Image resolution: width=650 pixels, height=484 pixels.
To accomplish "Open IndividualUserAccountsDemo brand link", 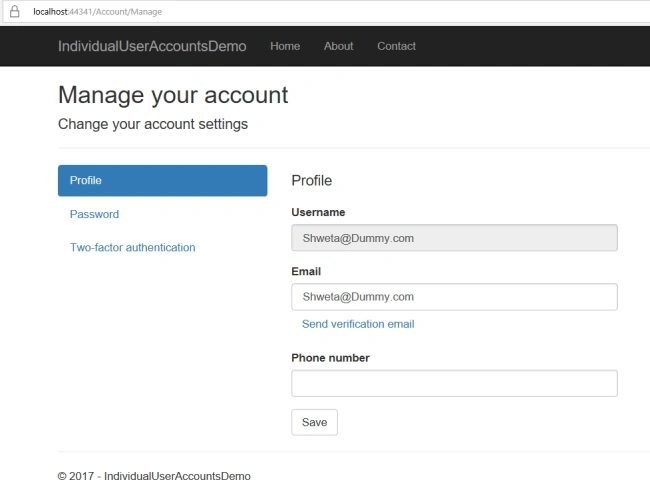I will coord(152,46).
